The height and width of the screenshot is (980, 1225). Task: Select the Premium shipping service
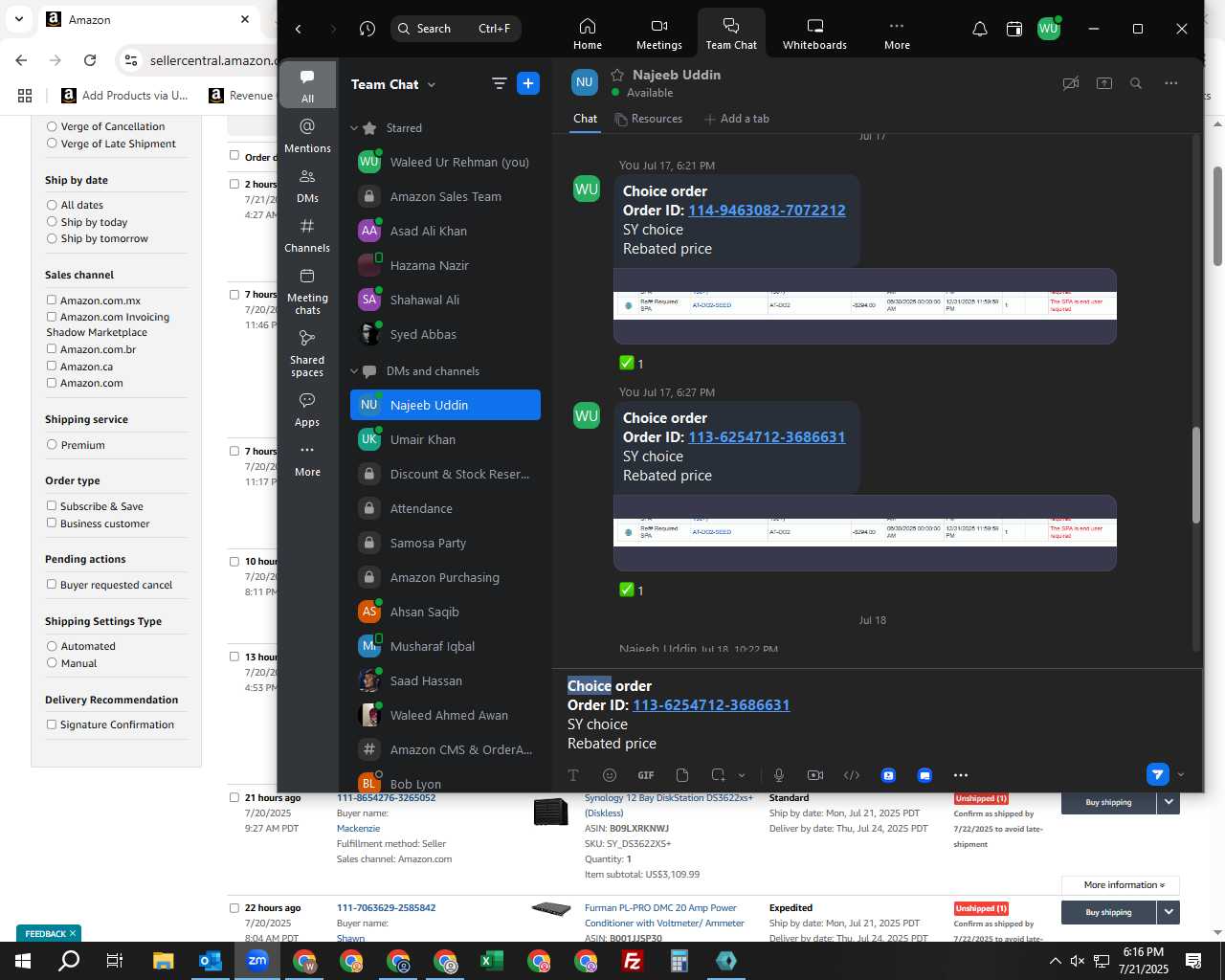click(52, 445)
